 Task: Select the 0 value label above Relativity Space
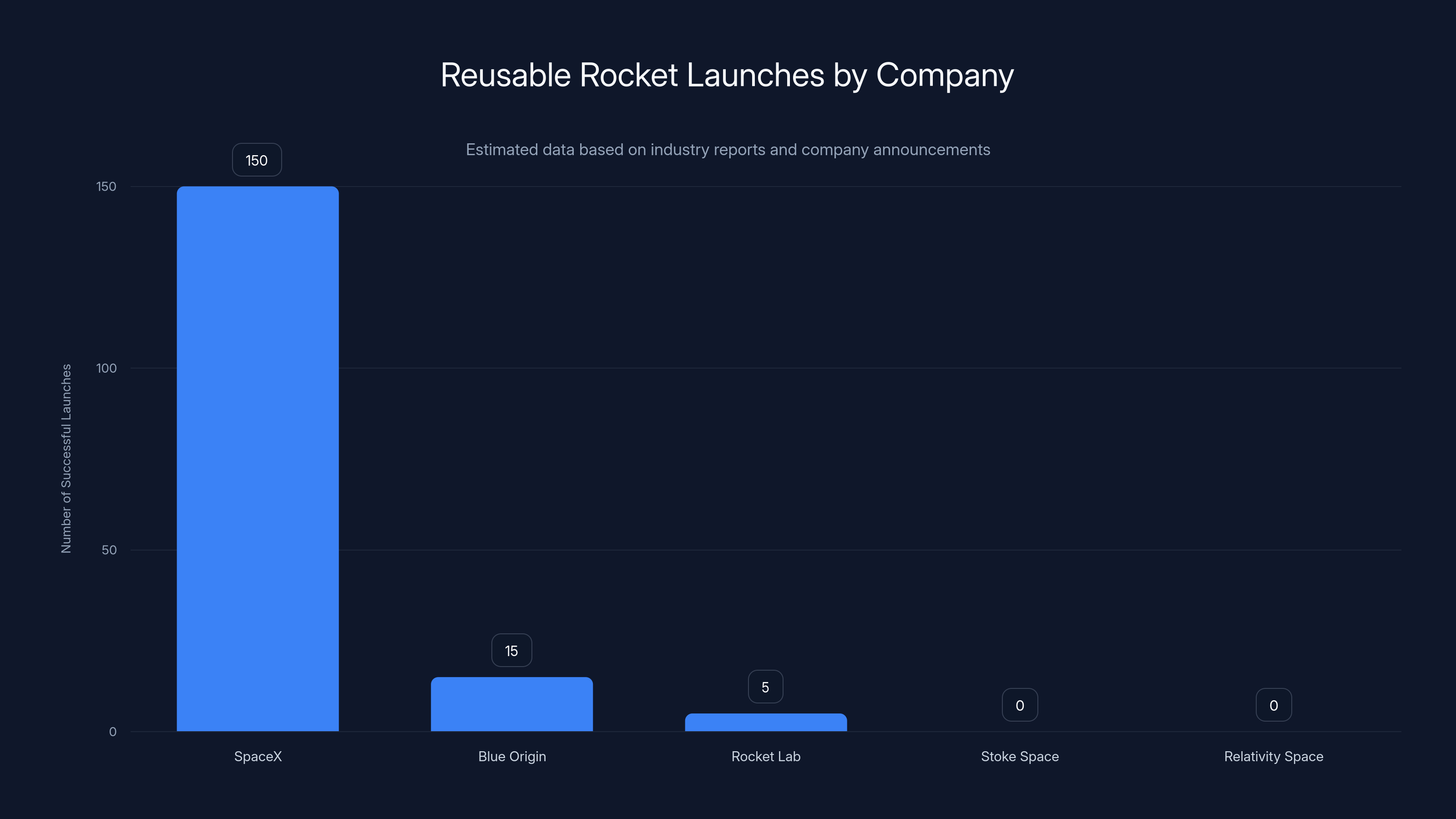point(1274,705)
